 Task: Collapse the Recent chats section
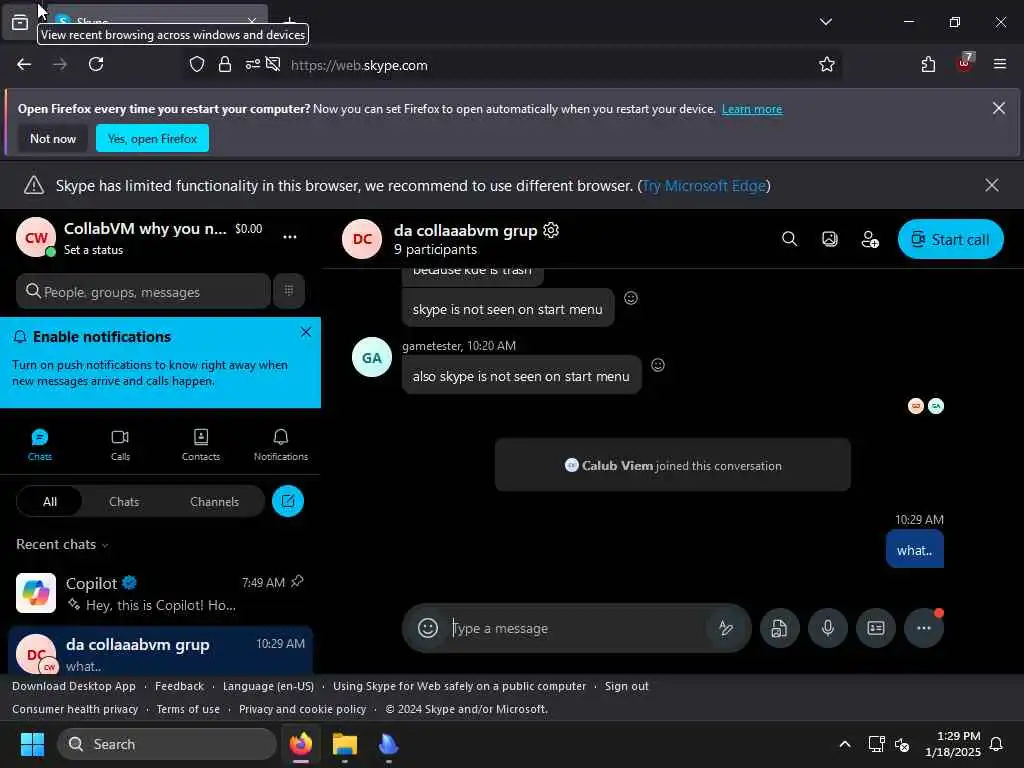point(63,545)
